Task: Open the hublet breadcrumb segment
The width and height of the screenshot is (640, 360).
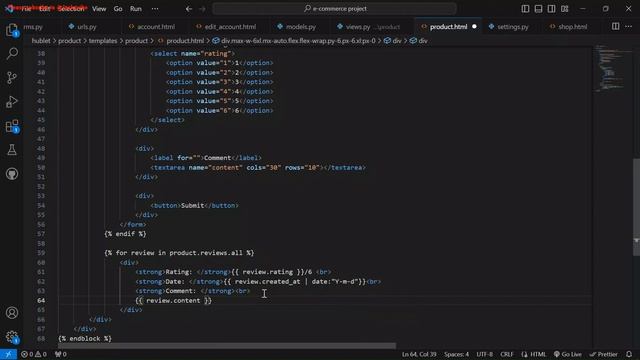Action: tap(41, 41)
